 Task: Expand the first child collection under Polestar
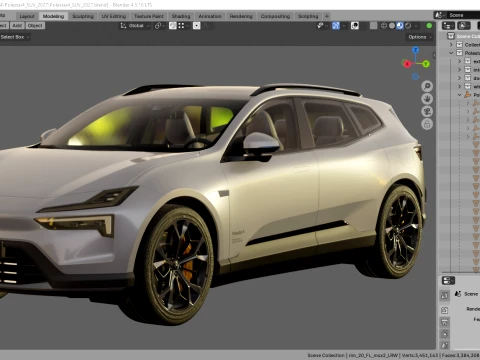[460, 61]
